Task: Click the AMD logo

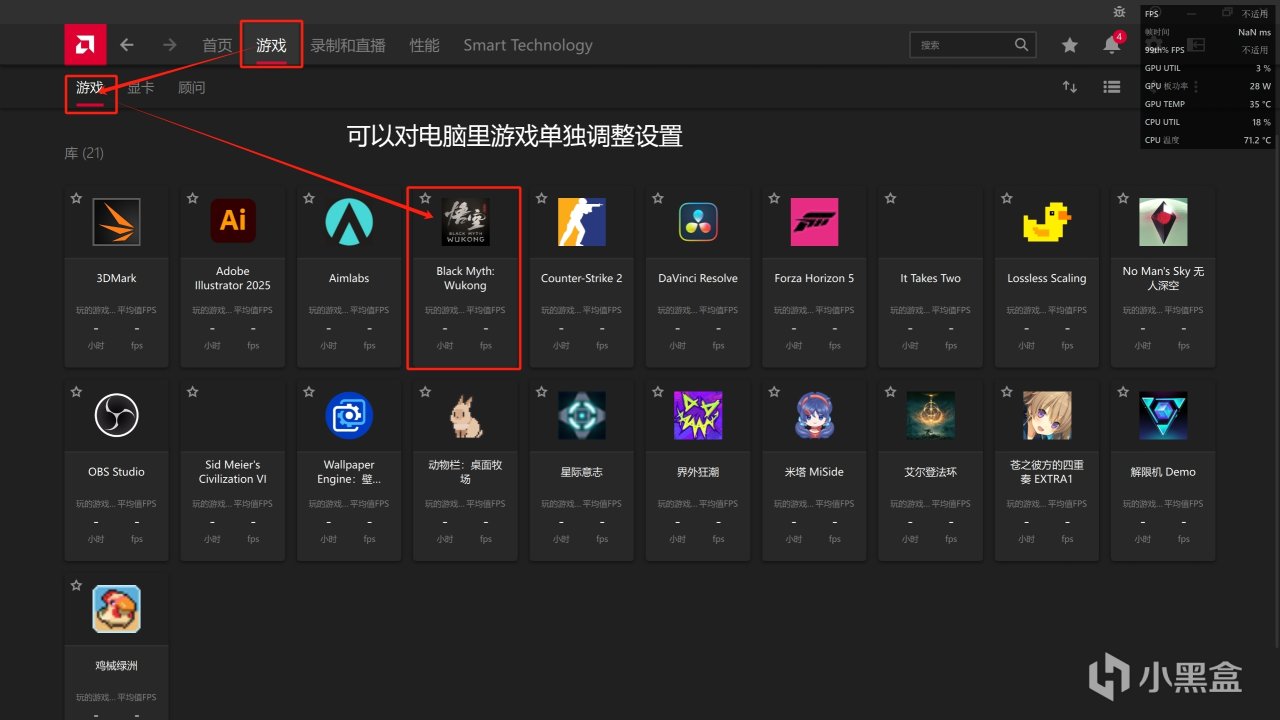Action: (x=85, y=45)
